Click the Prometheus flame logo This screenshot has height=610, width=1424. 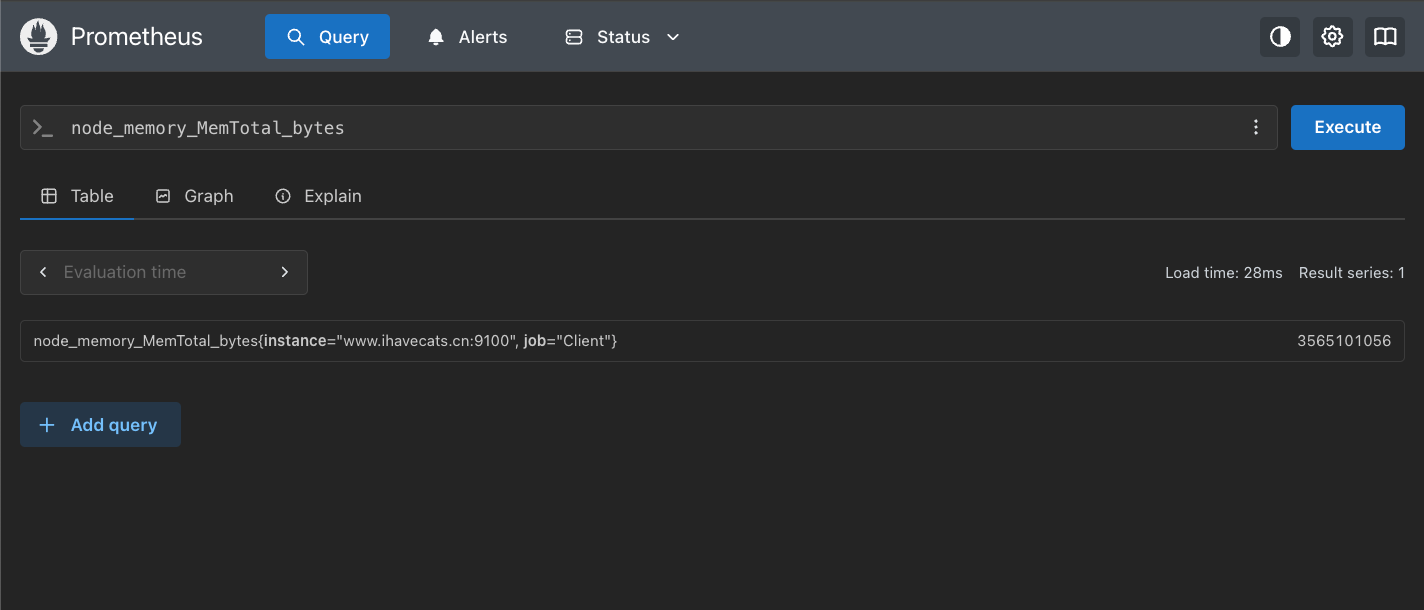click(x=39, y=37)
